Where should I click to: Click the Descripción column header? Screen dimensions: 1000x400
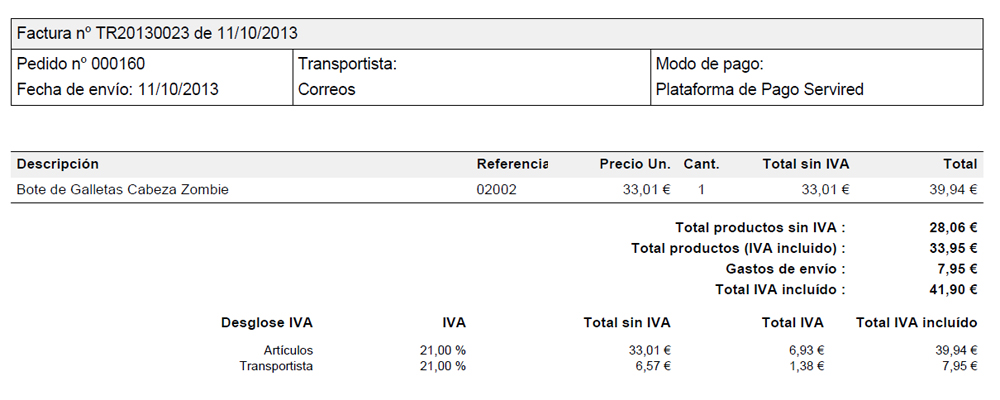click(x=57, y=164)
